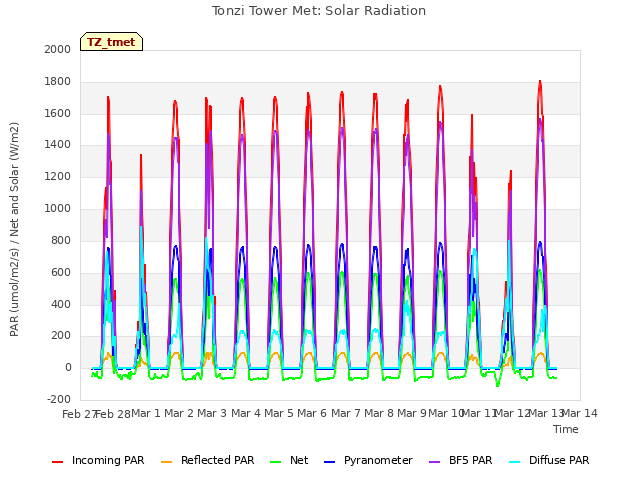The width and height of the screenshot is (640, 480).
Task: Click the red Incoming PAR legend swatch
Action: (58, 462)
